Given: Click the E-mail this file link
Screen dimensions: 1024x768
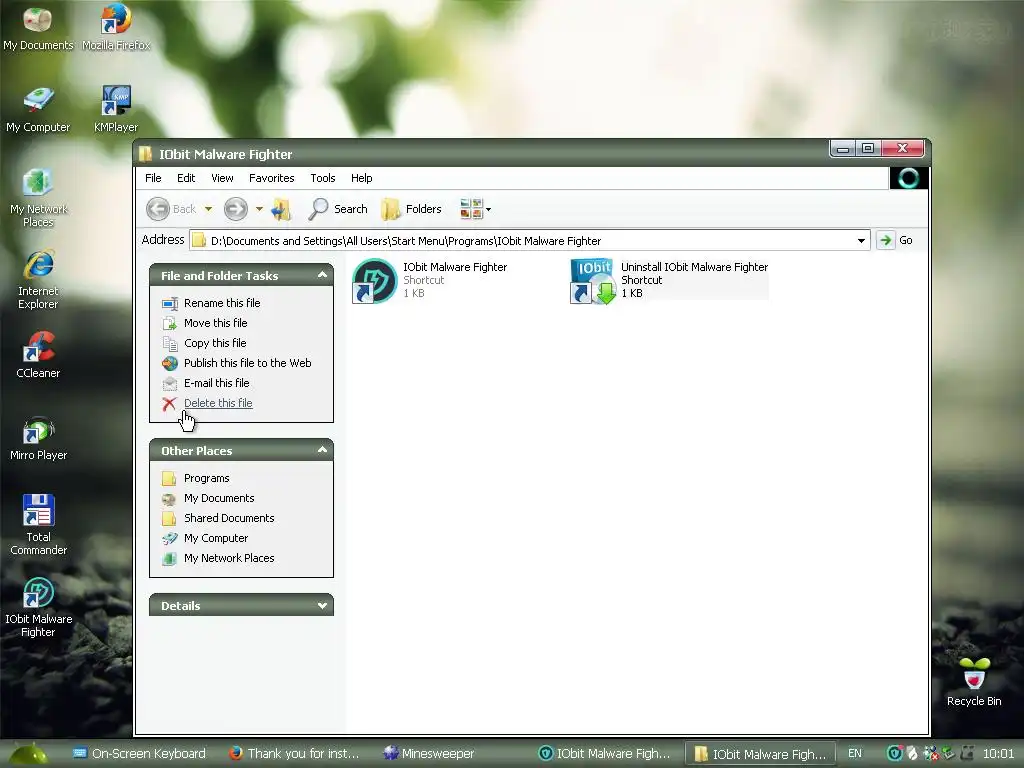Looking at the screenshot, I should pos(216,383).
